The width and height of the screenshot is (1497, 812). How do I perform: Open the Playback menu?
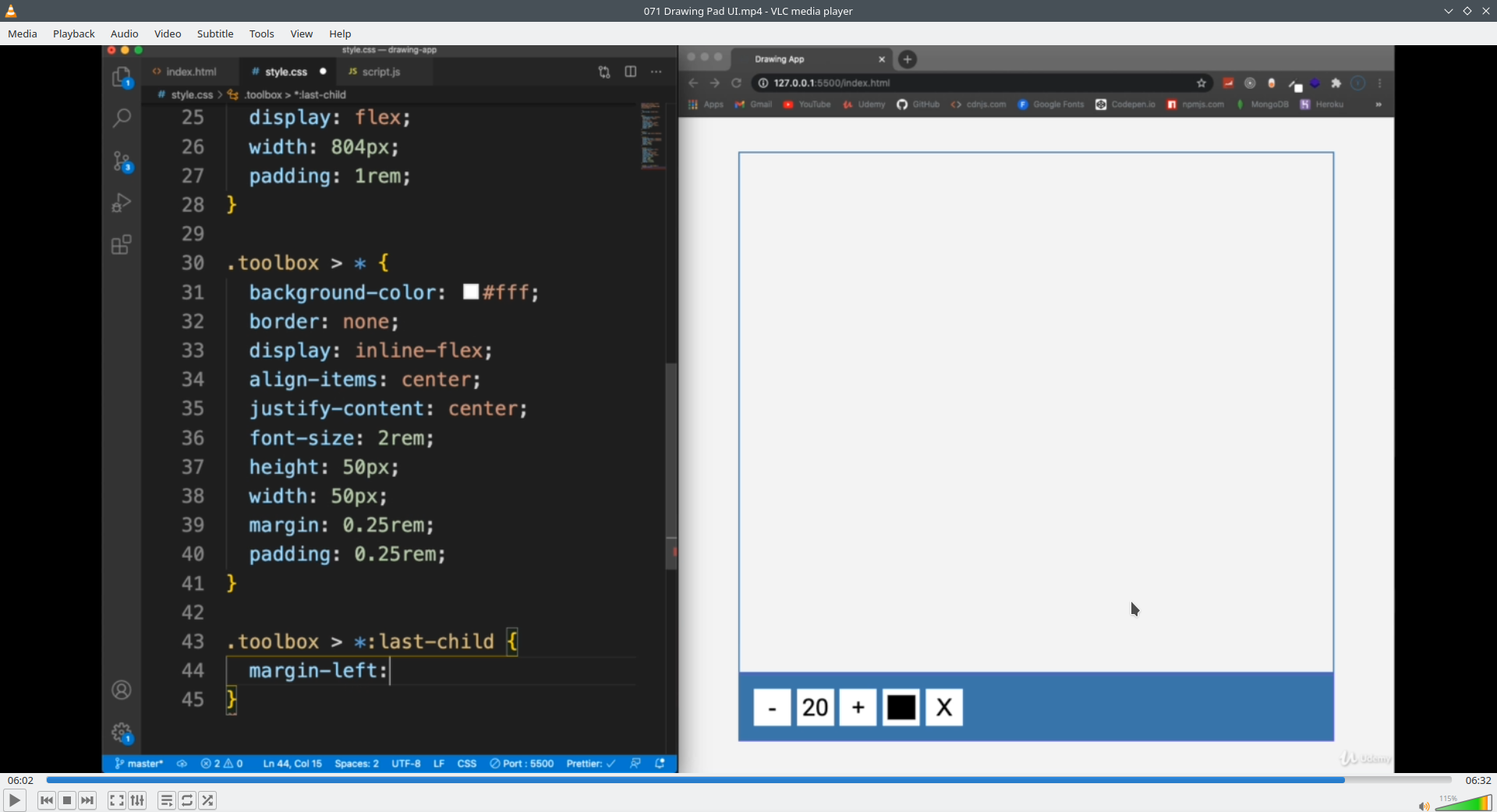coord(74,34)
